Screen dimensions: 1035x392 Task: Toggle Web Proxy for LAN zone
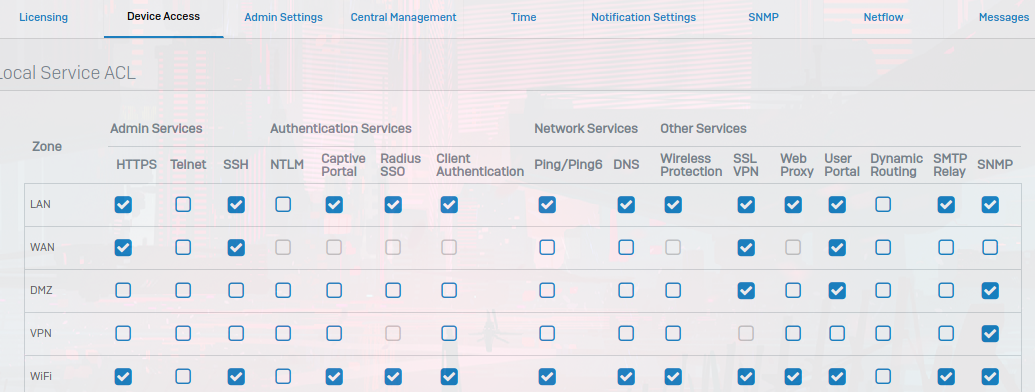[x=793, y=205]
